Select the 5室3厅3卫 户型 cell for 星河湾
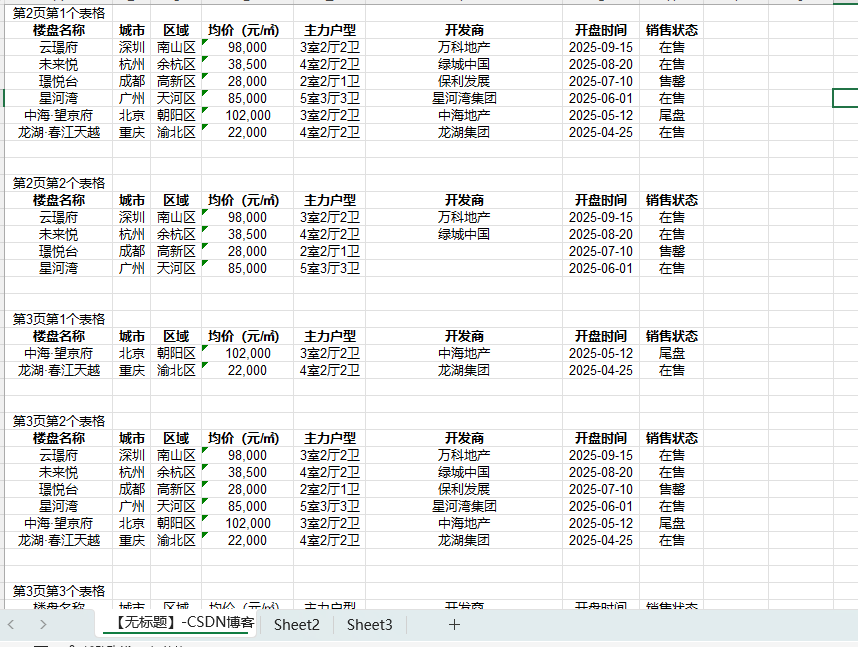This screenshot has width=858, height=647. point(328,98)
